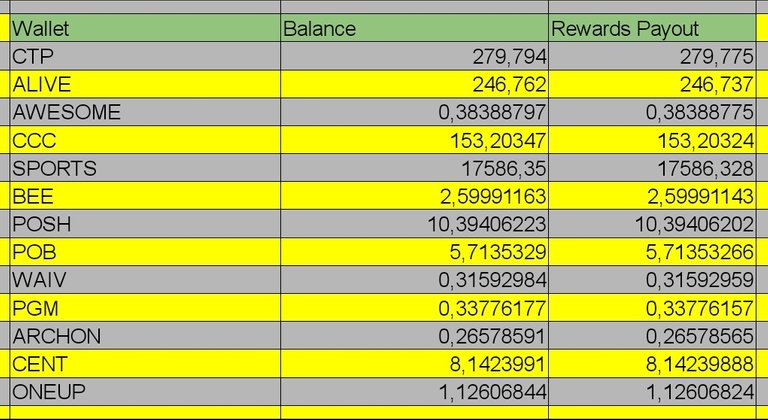The width and height of the screenshot is (768, 420).
Task: Select balance cell 246,762
Action: (414, 84)
